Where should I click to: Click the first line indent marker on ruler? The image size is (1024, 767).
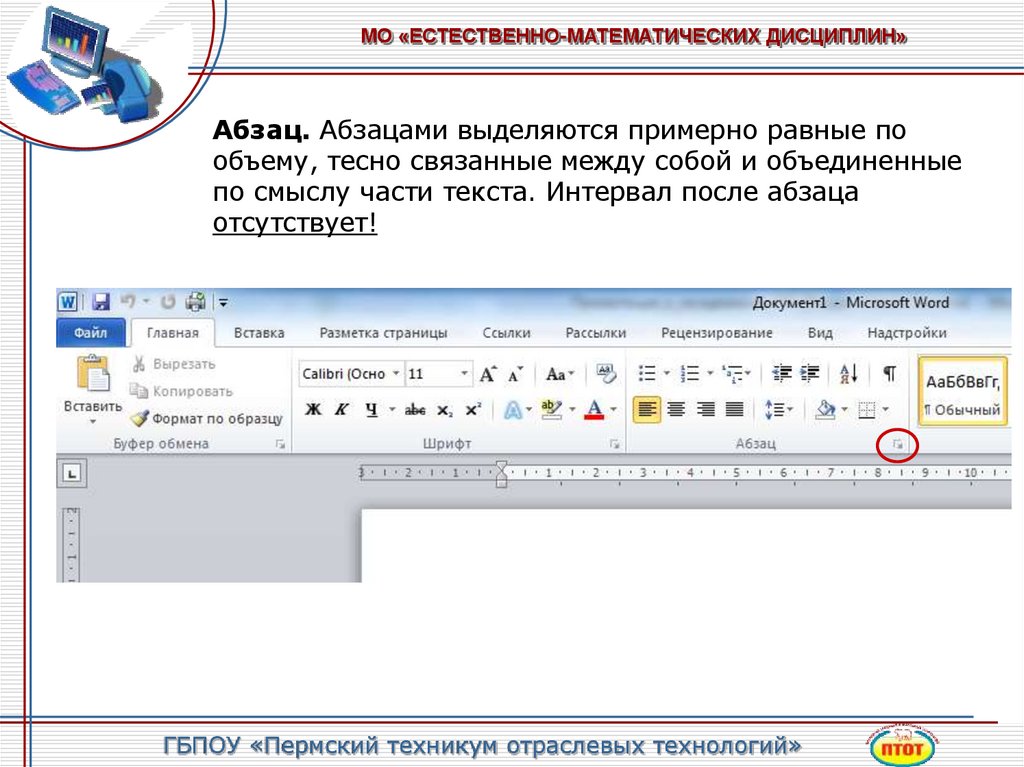(x=502, y=467)
